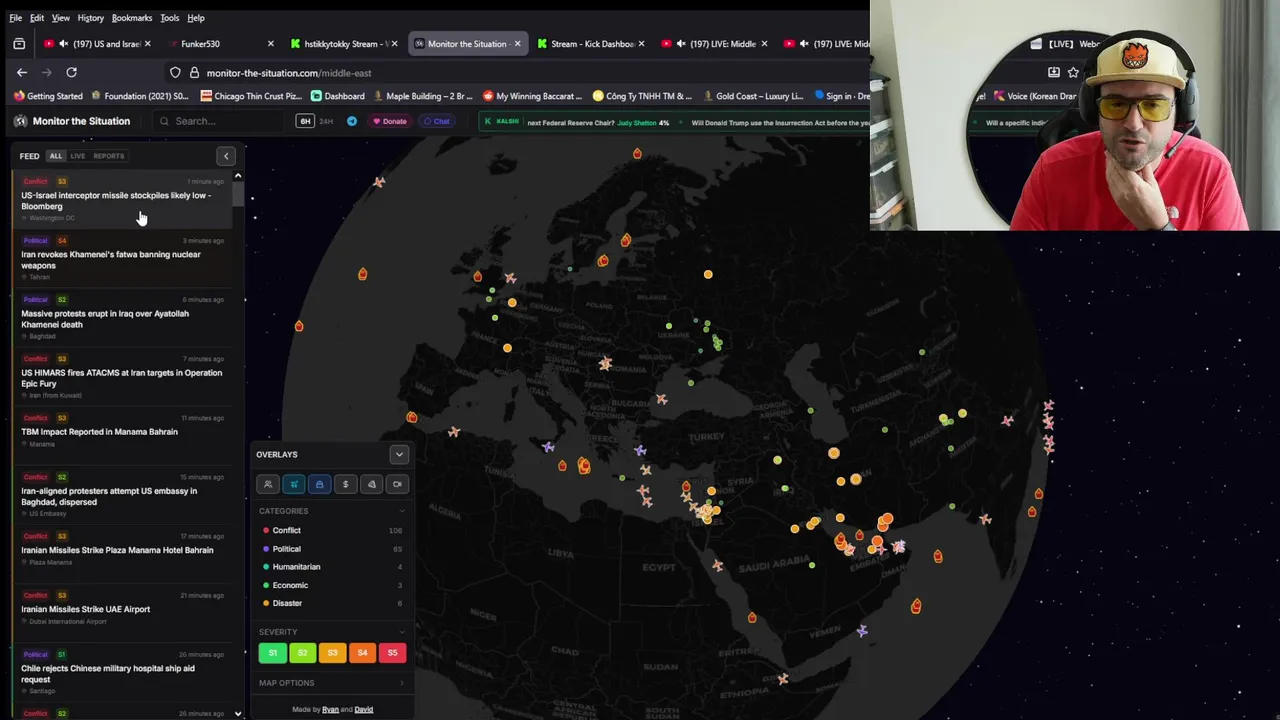Open US HIMARS fires ATACMS story

click(122, 378)
